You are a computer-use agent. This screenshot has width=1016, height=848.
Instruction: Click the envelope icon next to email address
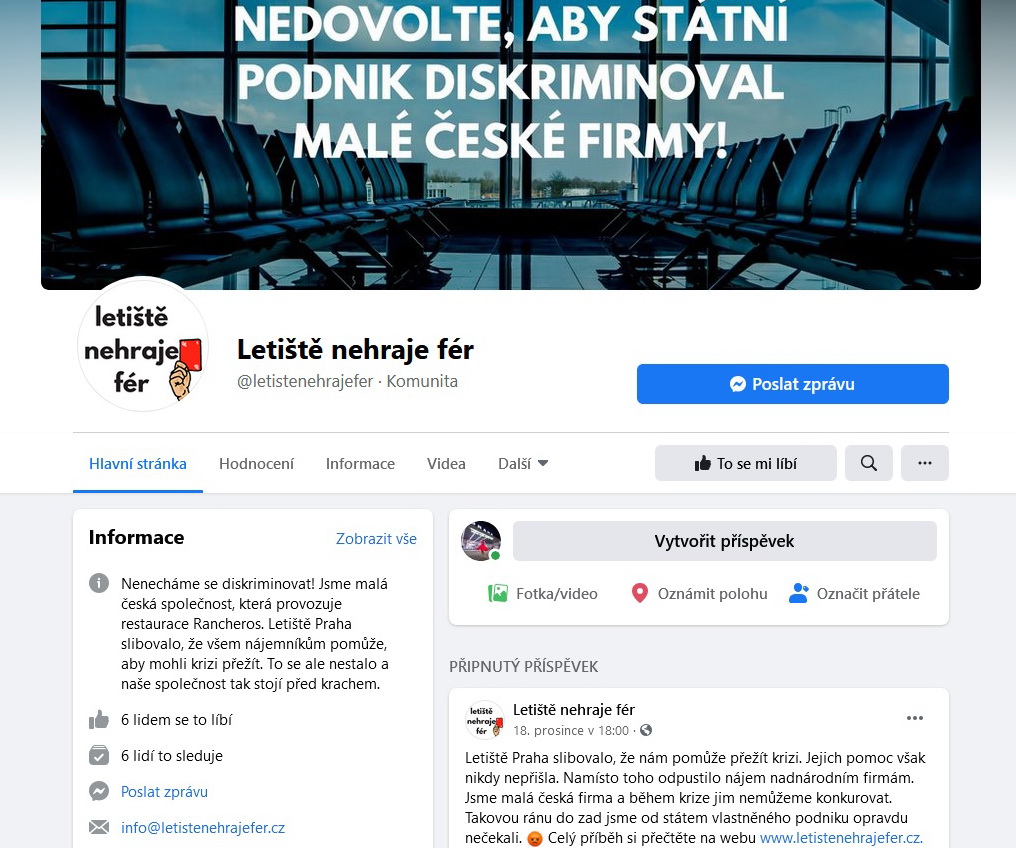click(98, 827)
